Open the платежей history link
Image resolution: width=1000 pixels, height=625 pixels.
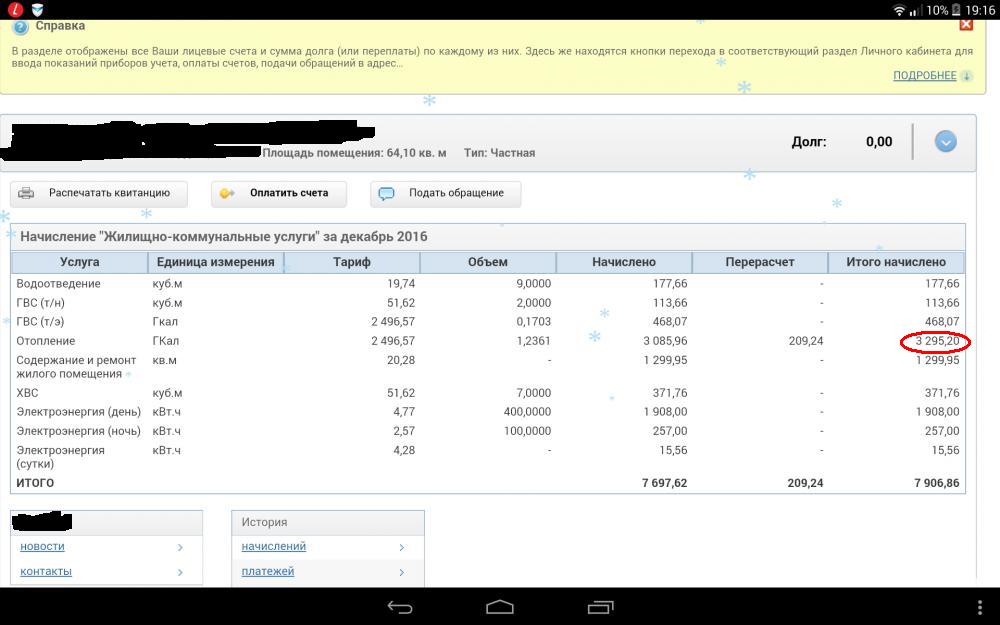click(268, 571)
